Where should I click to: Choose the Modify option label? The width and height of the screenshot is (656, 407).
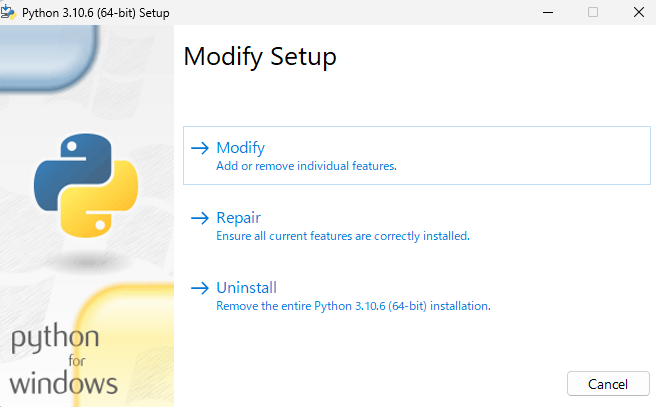(x=240, y=148)
